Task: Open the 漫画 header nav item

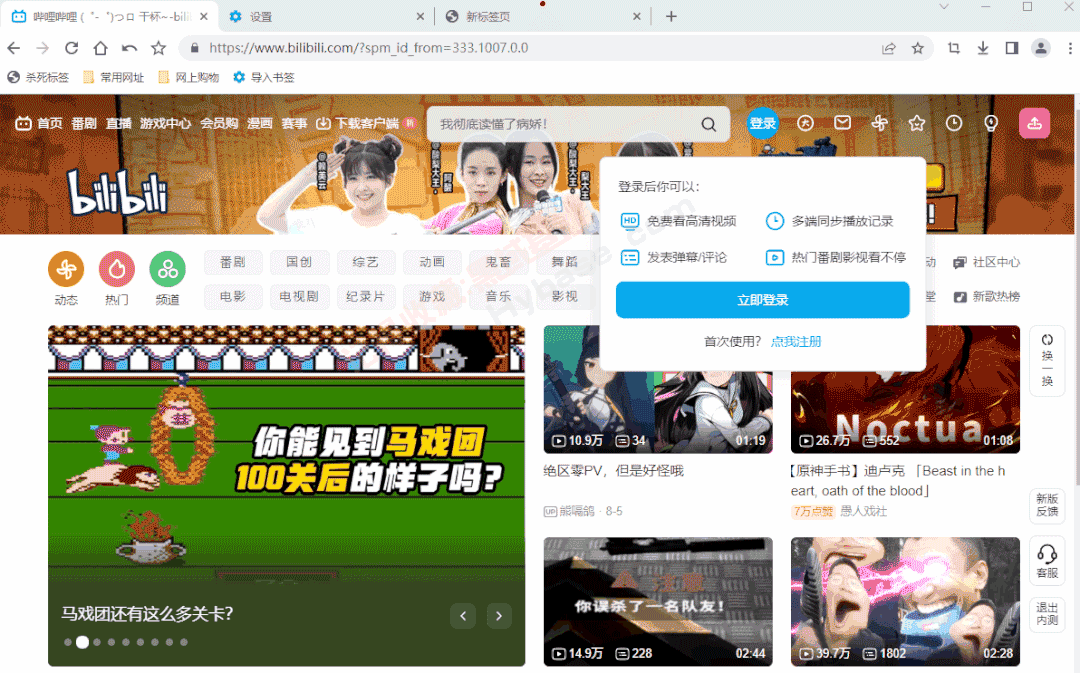Action: click(260, 123)
